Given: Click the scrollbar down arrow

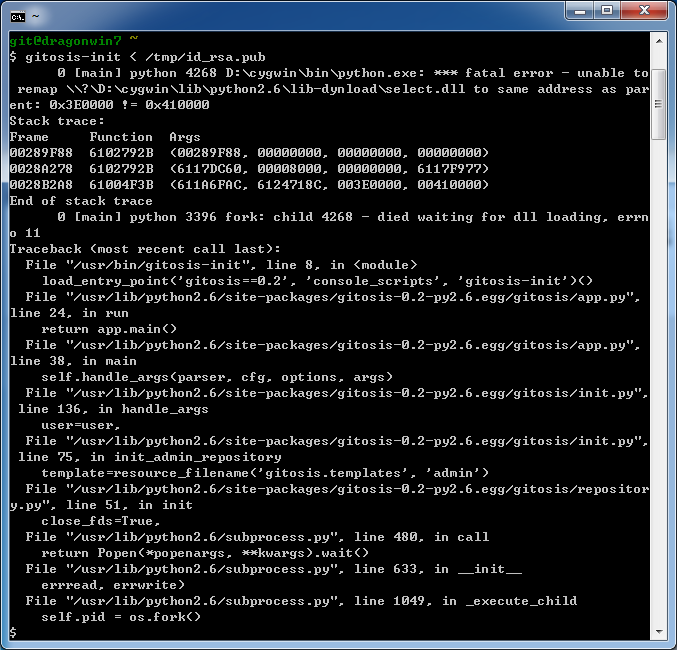Looking at the screenshot, I should coord(659,631).
